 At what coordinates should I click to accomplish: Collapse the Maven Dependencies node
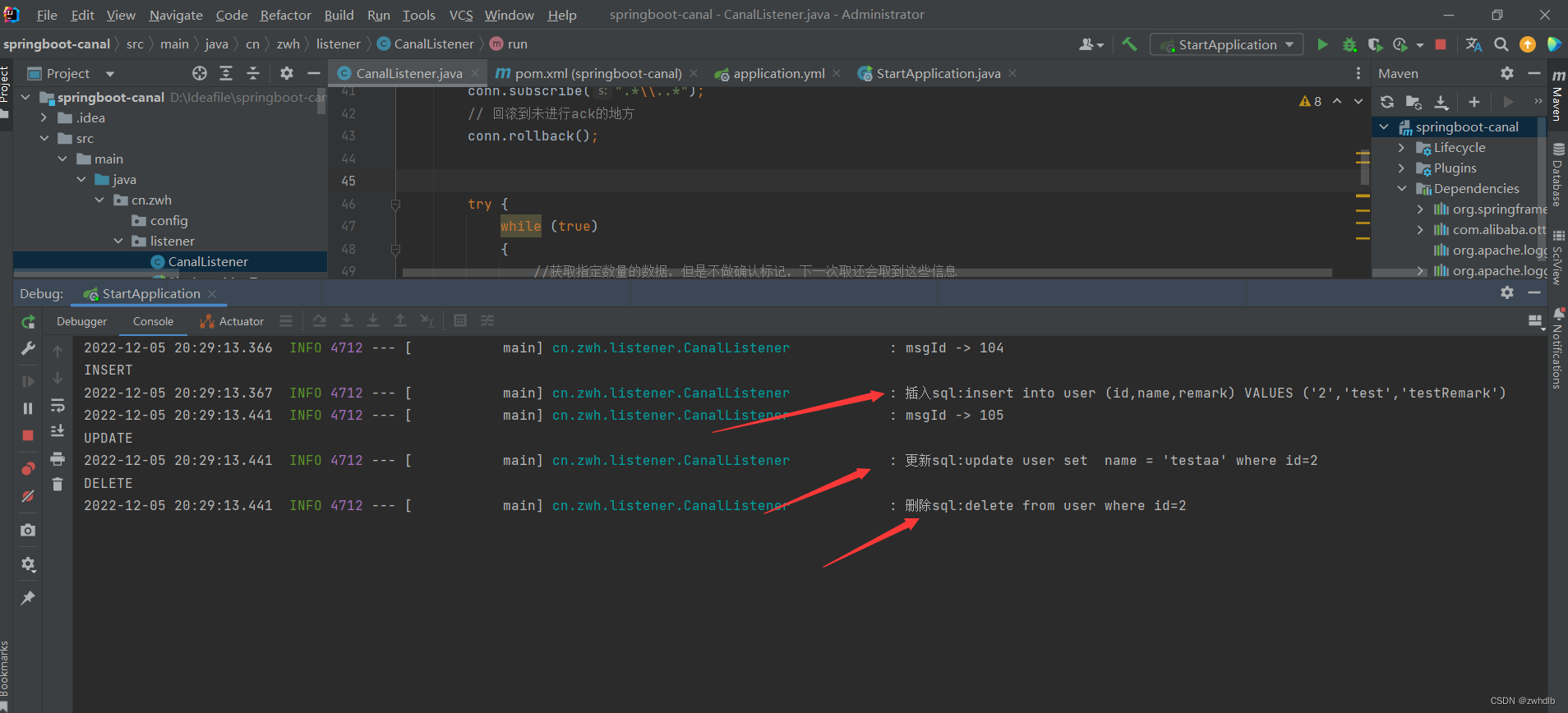click(1402, 189)
